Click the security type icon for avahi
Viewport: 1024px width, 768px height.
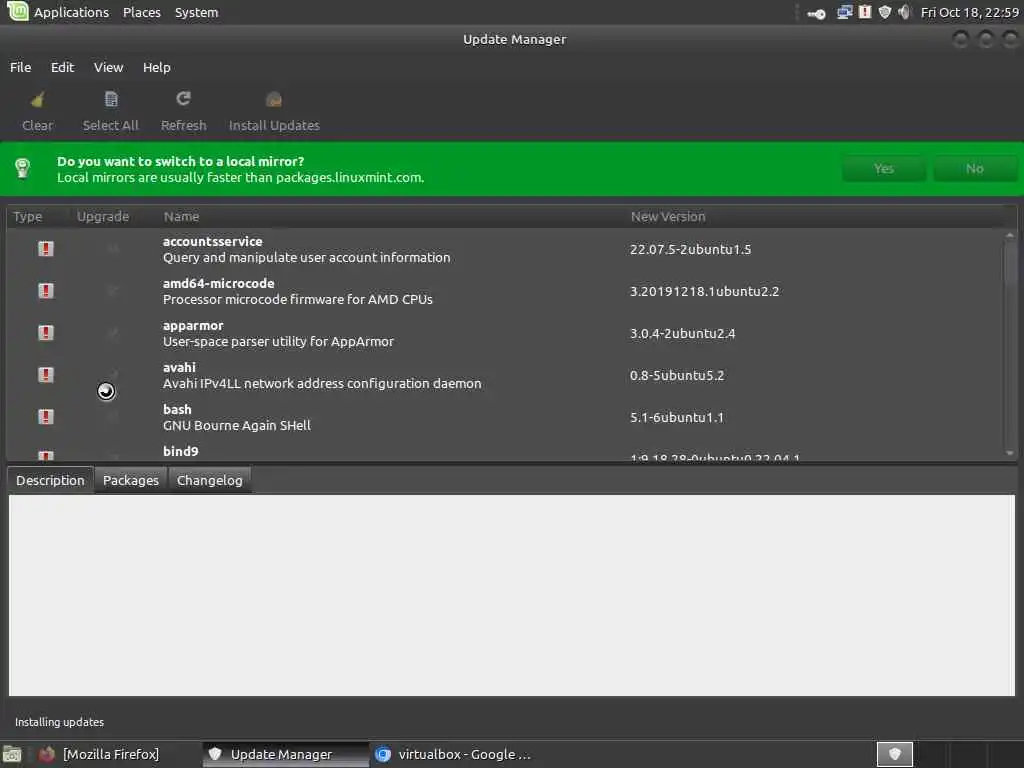pyautogui.click(x=46, y=375)
